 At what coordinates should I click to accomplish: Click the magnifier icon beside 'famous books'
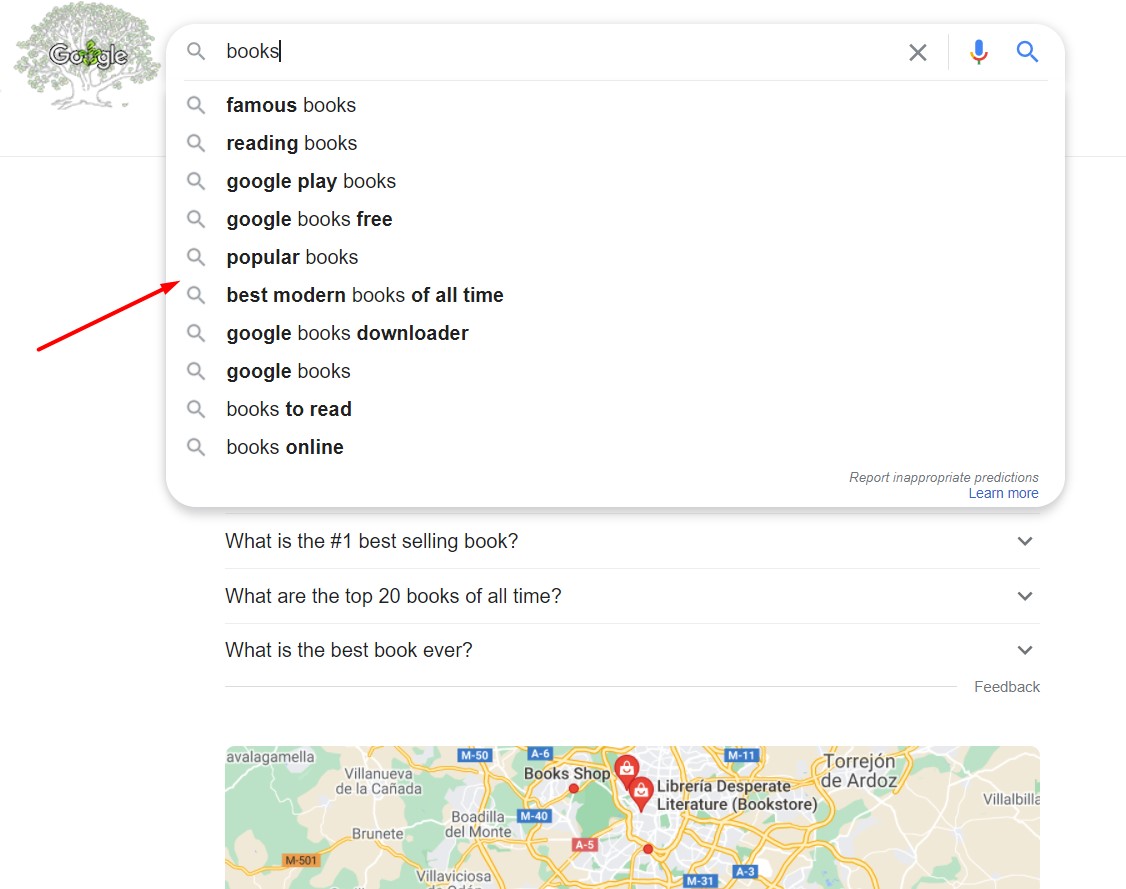pyautogui.click(x=196, y=104)
